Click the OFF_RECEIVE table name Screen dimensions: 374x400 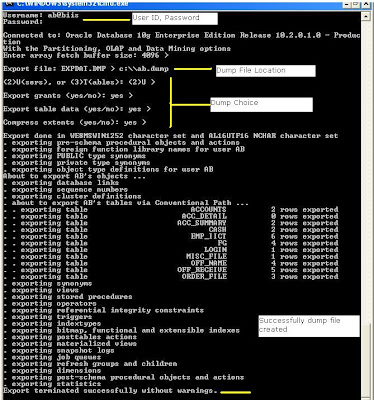(x=202, y=270)
